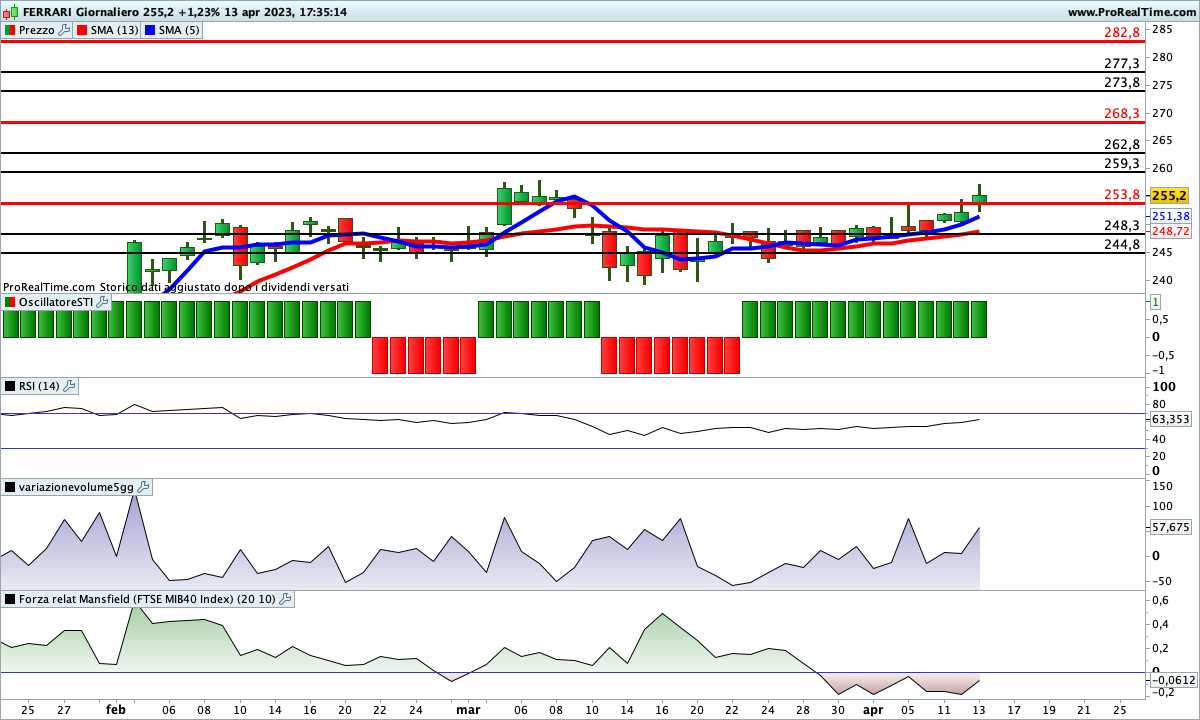Screen dimensions: 1200x720
Task: Click the OscillatoreSTI histogram color icon
Action: pos(10,301)
